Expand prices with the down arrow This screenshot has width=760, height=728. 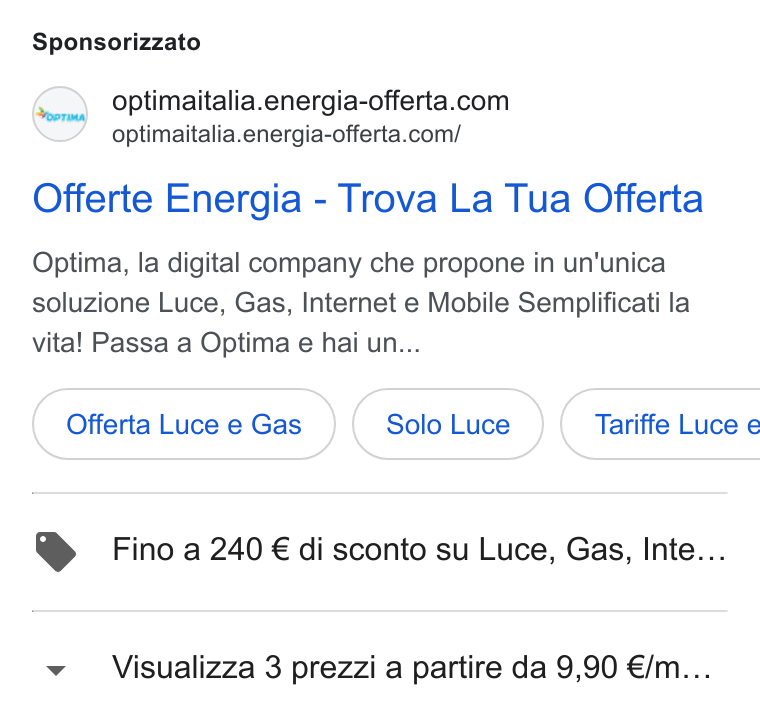(56, 670)
